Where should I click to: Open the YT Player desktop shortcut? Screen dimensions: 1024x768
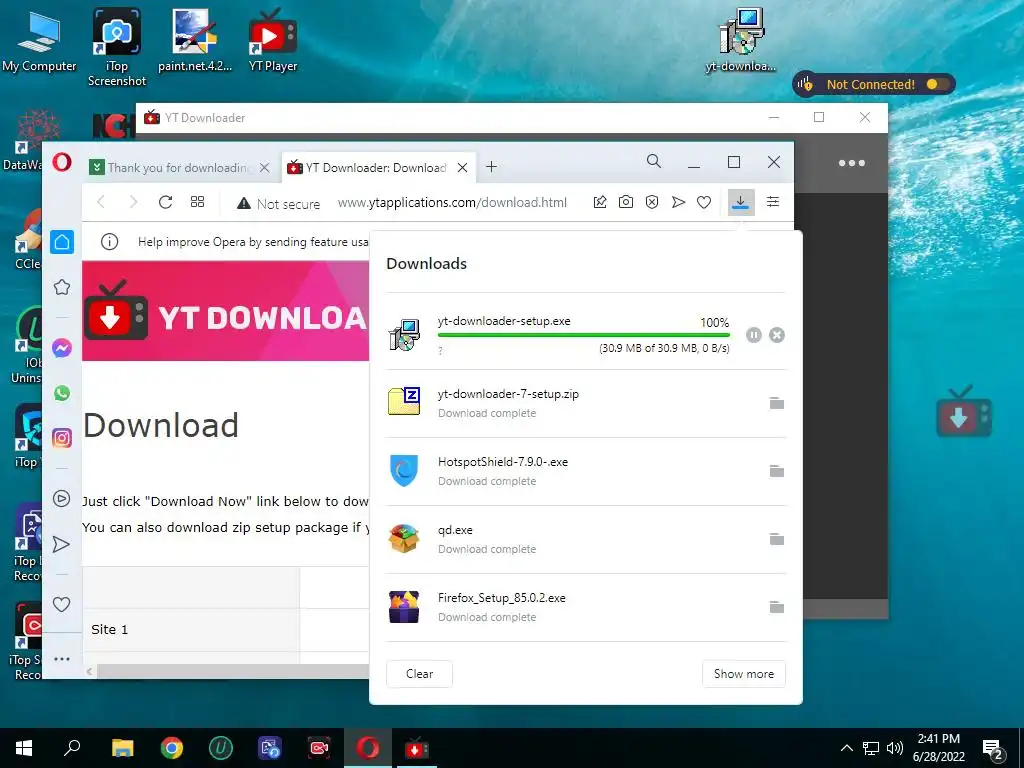[272, 40]
